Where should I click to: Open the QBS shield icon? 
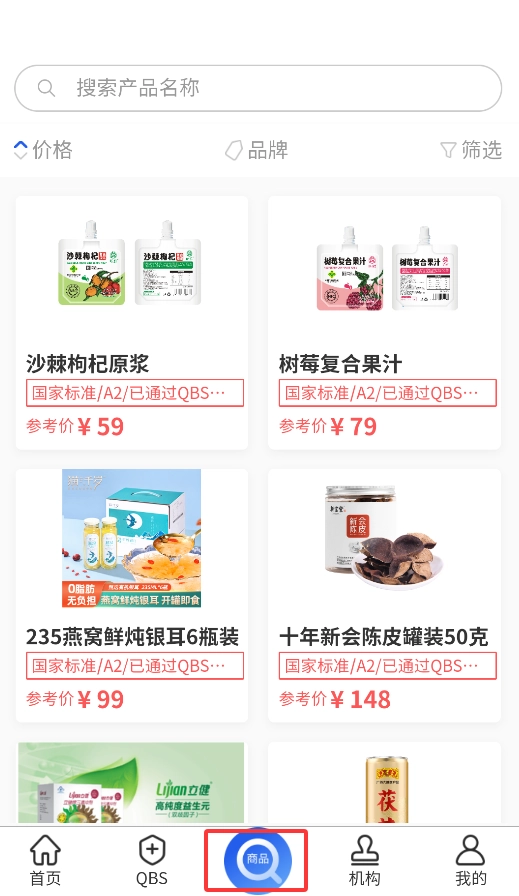152,850
